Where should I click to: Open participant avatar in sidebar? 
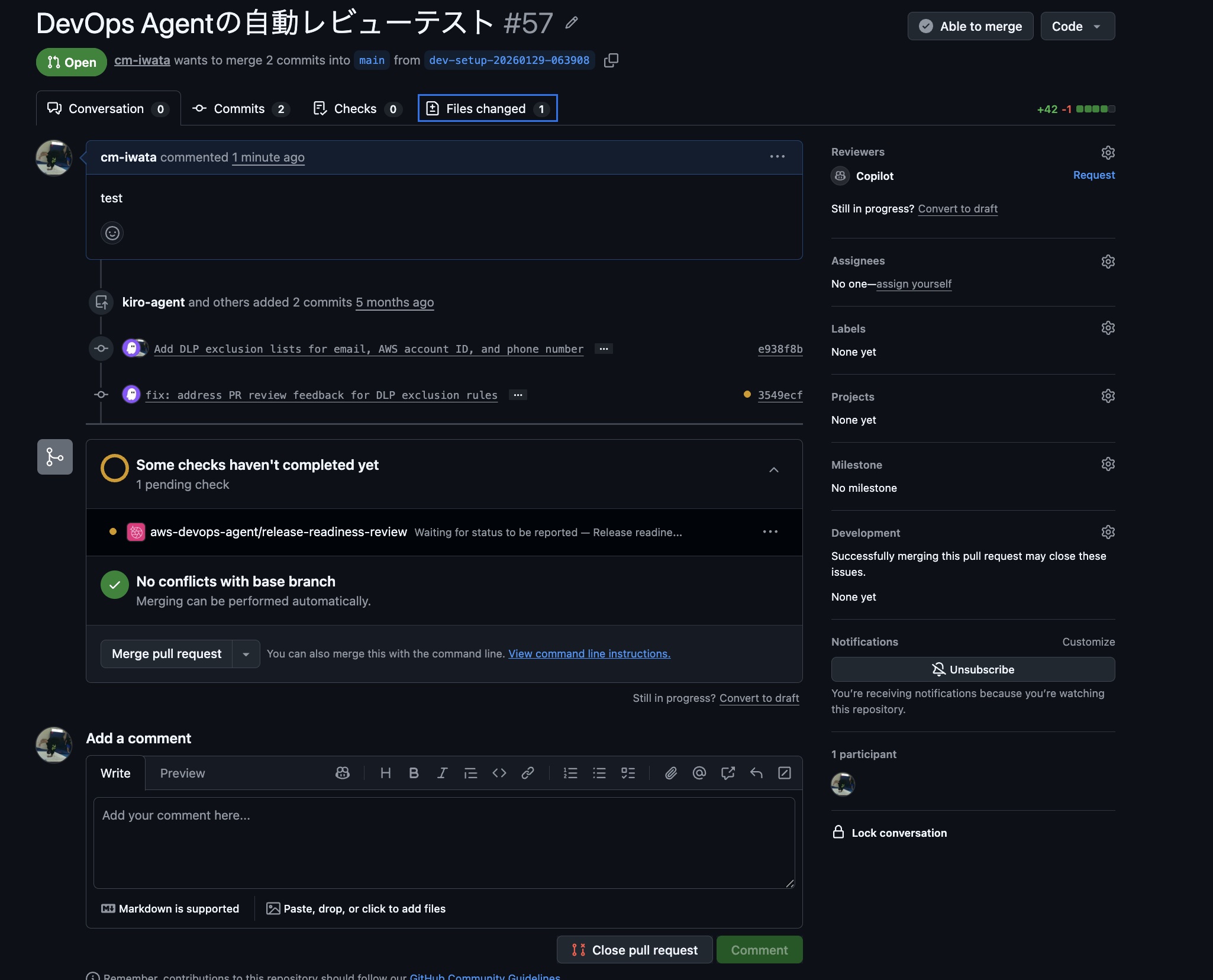843,785
